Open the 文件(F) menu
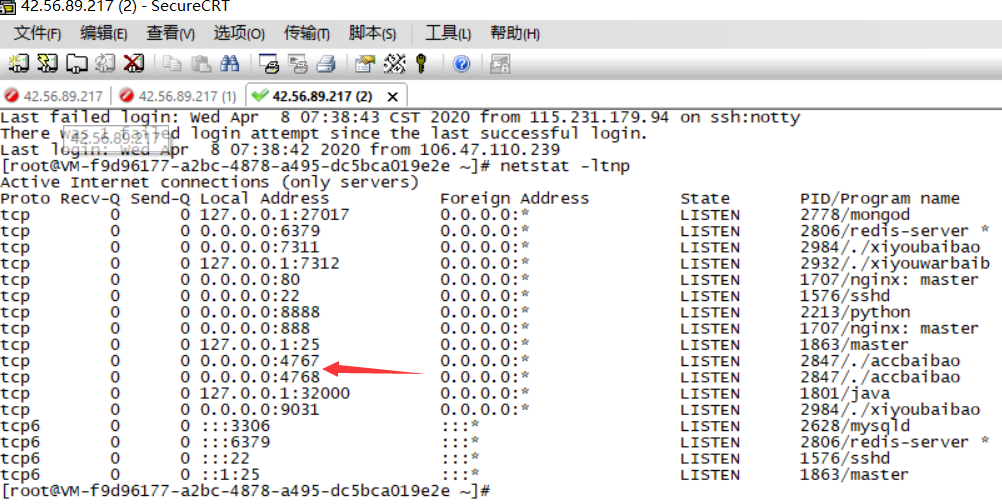1002x504 pixels. (37, 34)
